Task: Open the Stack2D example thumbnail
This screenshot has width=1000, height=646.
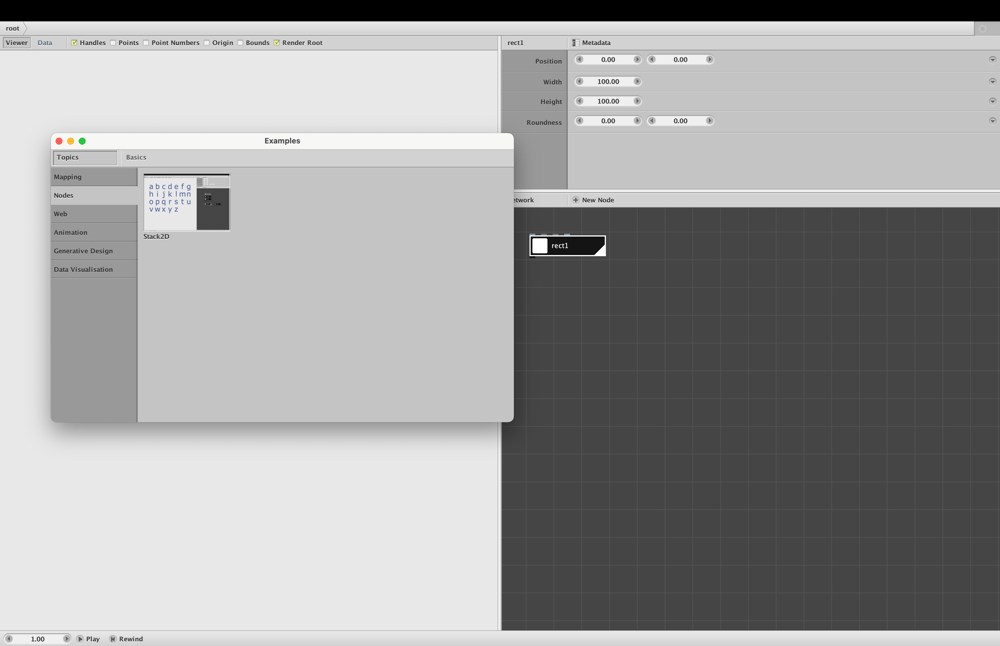Action: point(186,202)
